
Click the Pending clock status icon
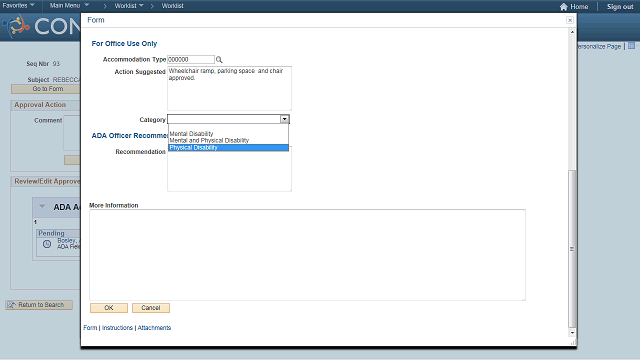47,244
